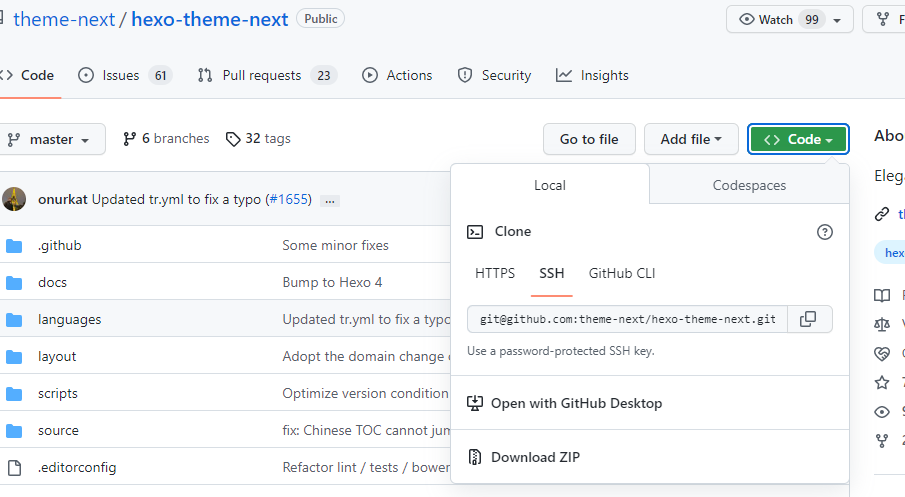Expand the master branch dropdown
This screenshot has width=905, height=497.
point(52,140)
